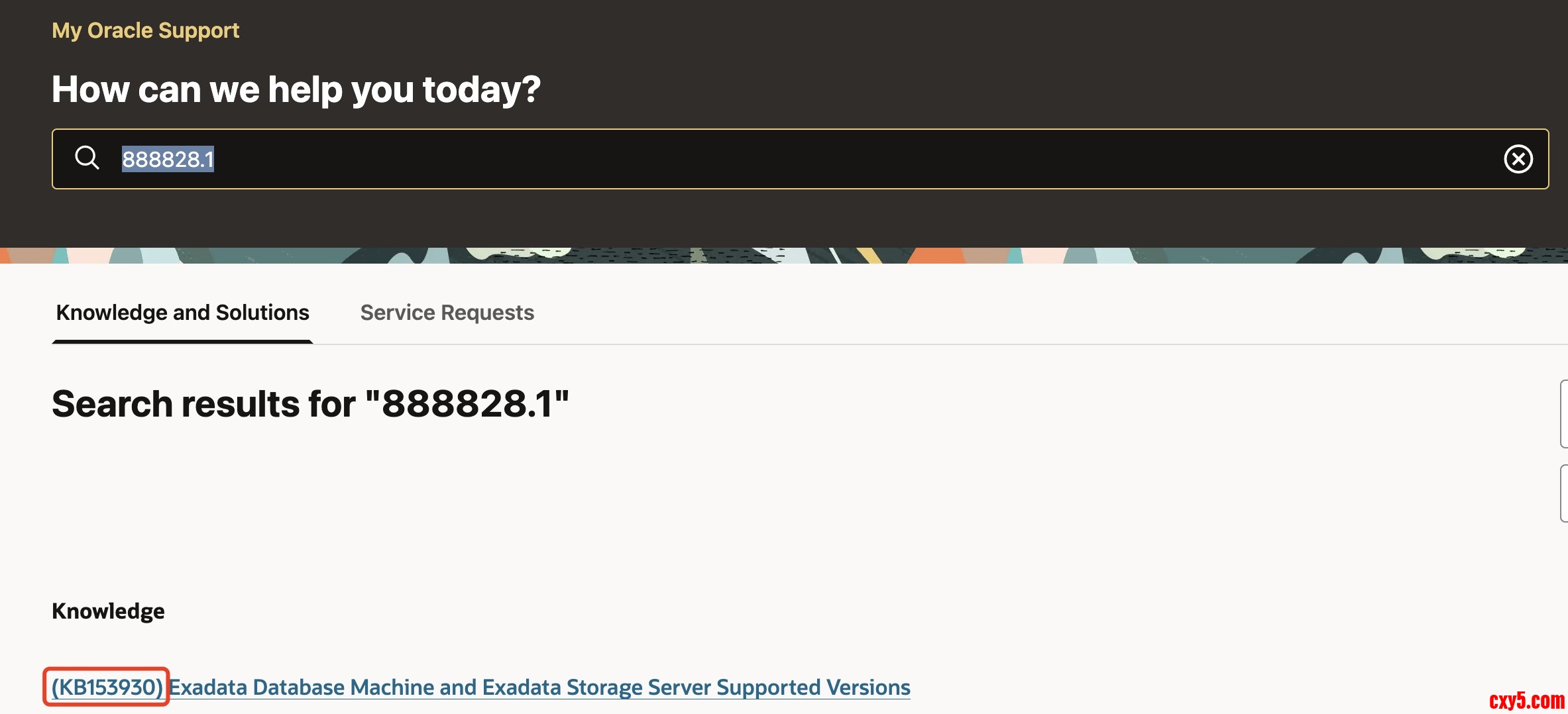Click the "How can we help you today?" heading
Image resolution: width=1568 pixels, height=714 pixels.
pos(296,89)
